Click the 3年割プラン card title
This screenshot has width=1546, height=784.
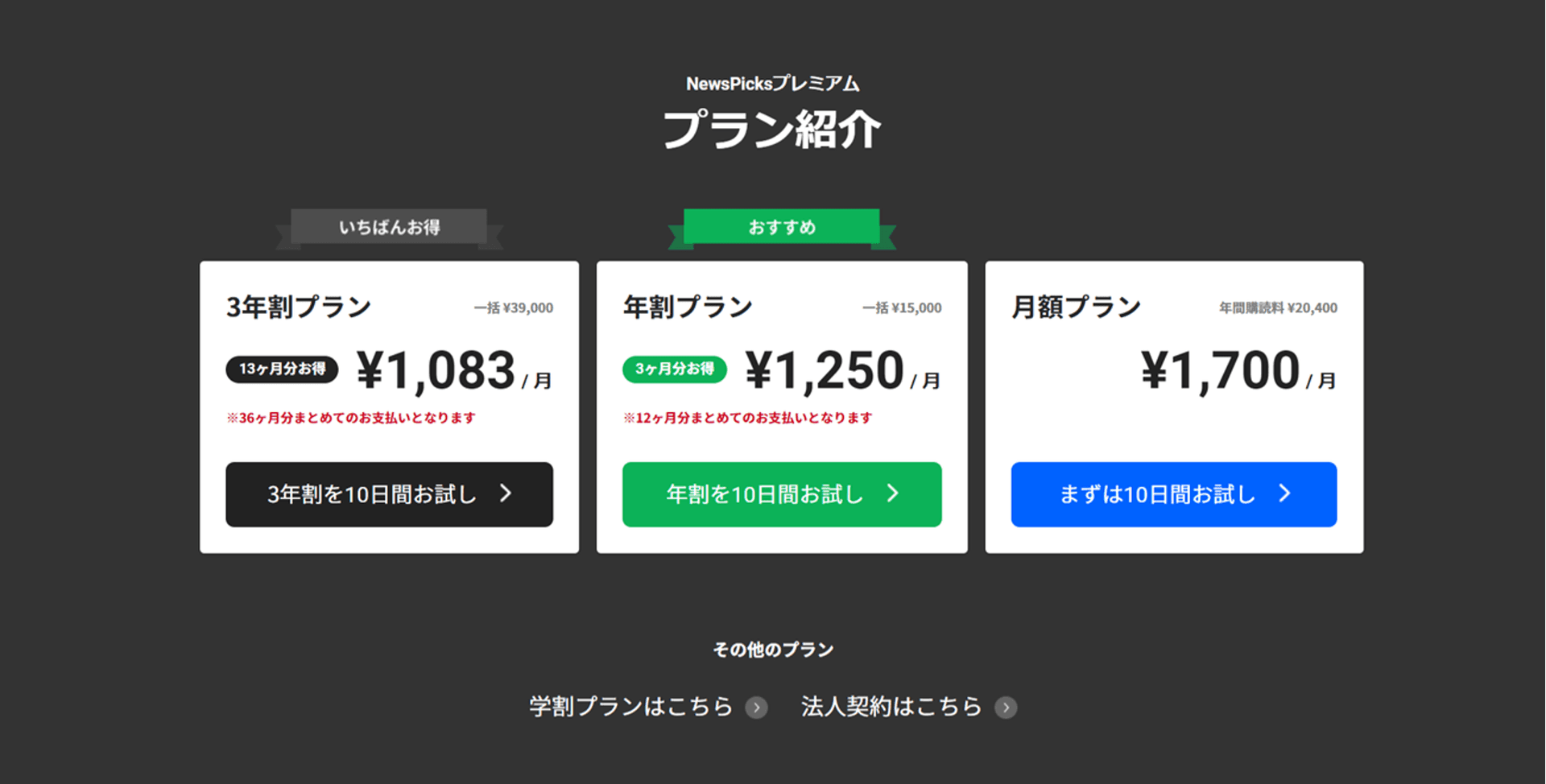coord(299,307)
